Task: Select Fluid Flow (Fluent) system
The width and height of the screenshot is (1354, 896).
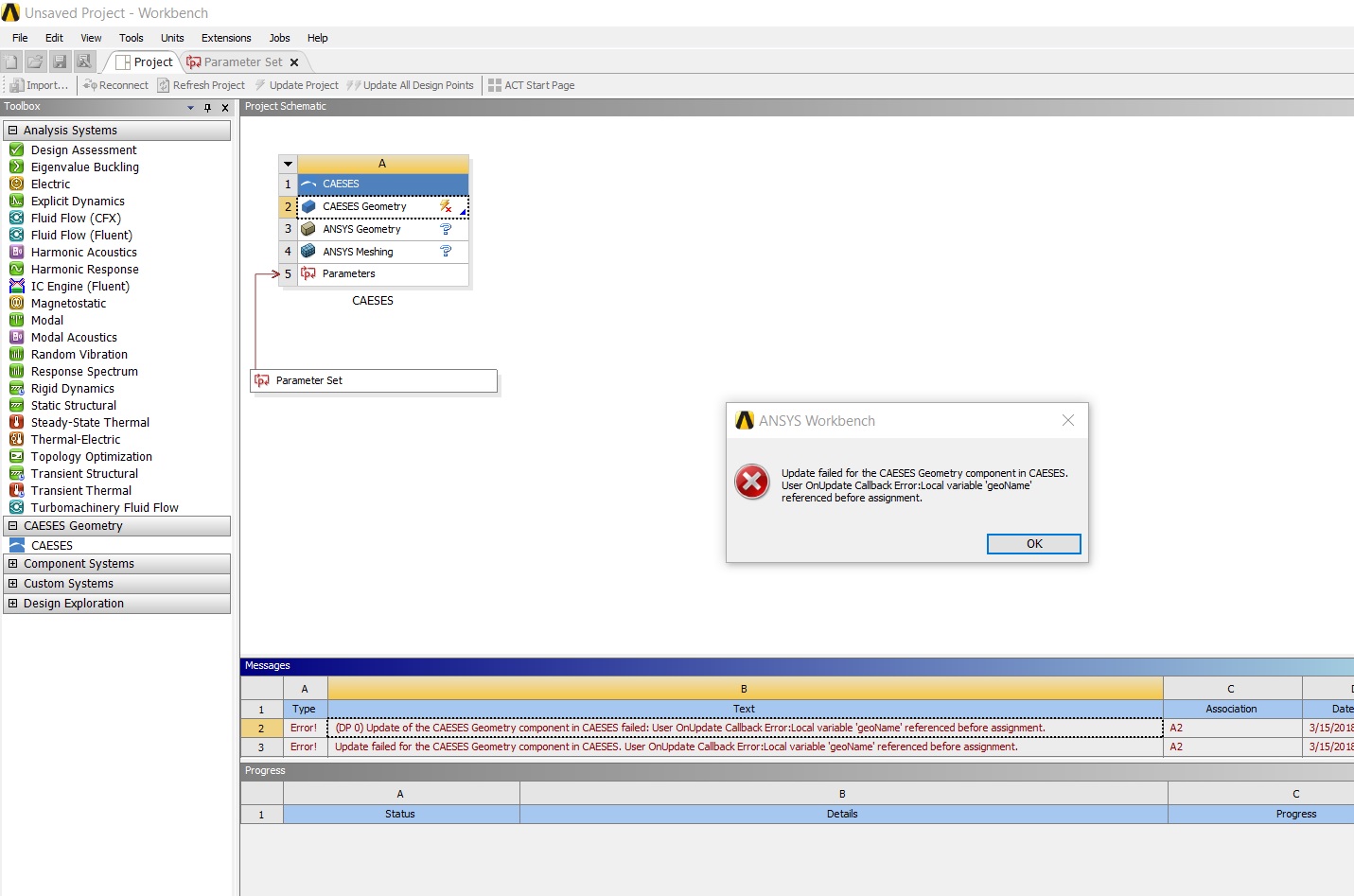Action: coord(81,236)
